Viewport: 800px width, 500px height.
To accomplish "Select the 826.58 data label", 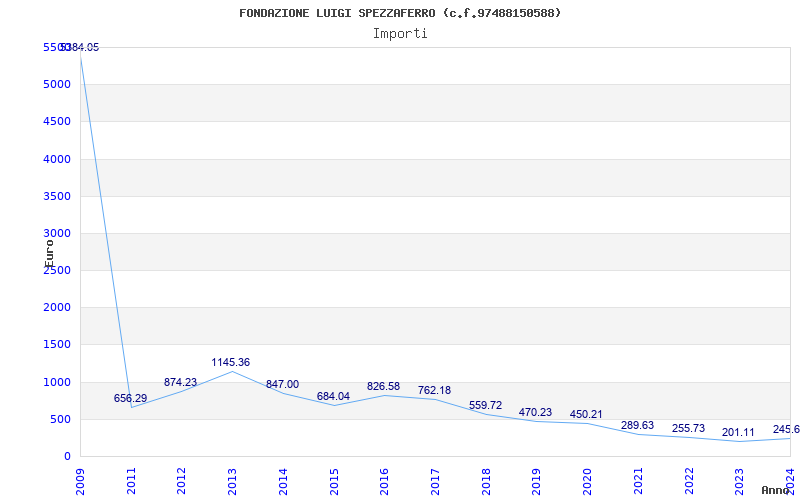I will point(383,386).
